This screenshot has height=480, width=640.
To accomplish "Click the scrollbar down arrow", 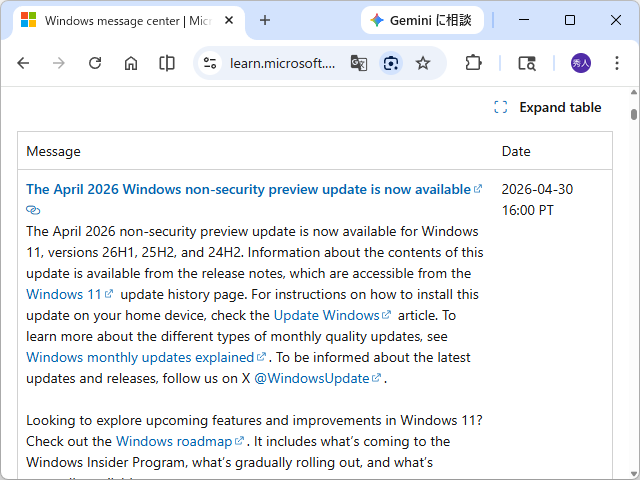I will pyautogui.click(x=633, y=473).
